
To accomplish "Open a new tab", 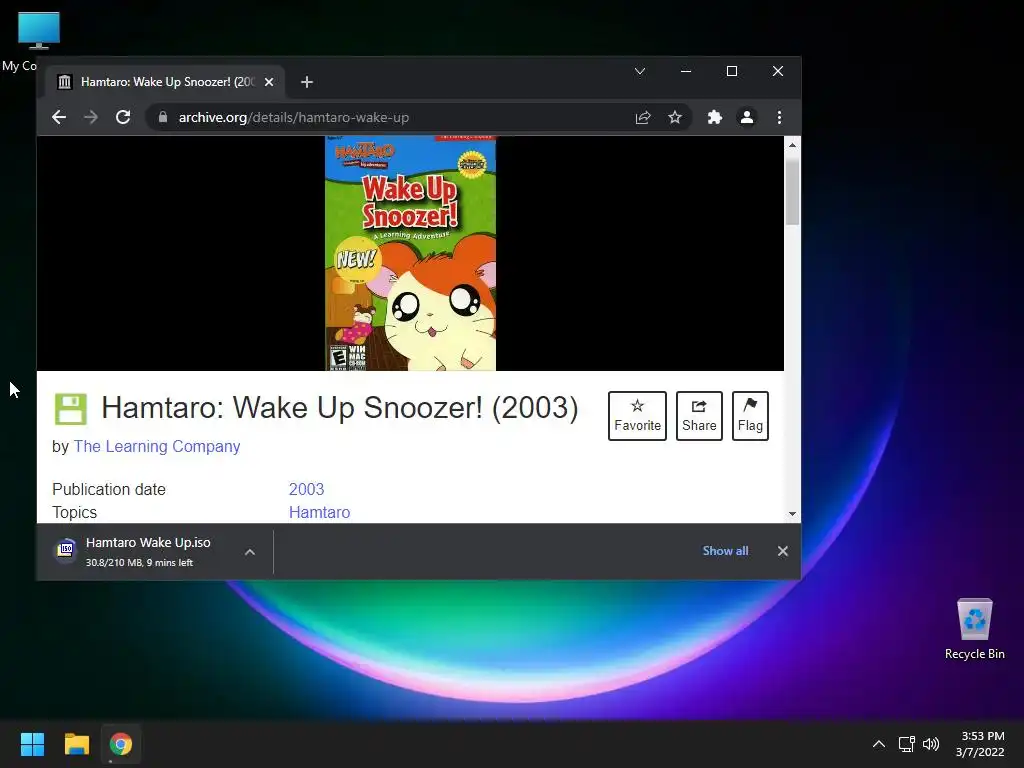I will click(306, 82).
